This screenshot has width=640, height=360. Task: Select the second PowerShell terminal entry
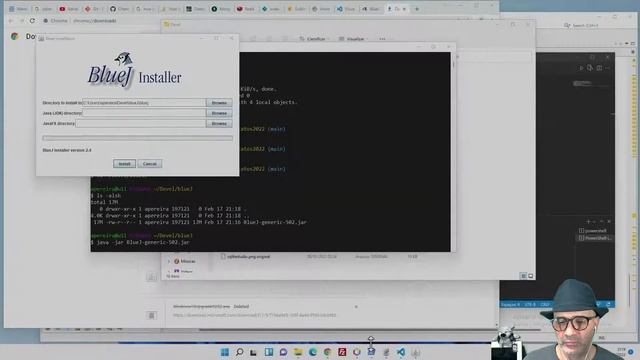coord(595,238)
